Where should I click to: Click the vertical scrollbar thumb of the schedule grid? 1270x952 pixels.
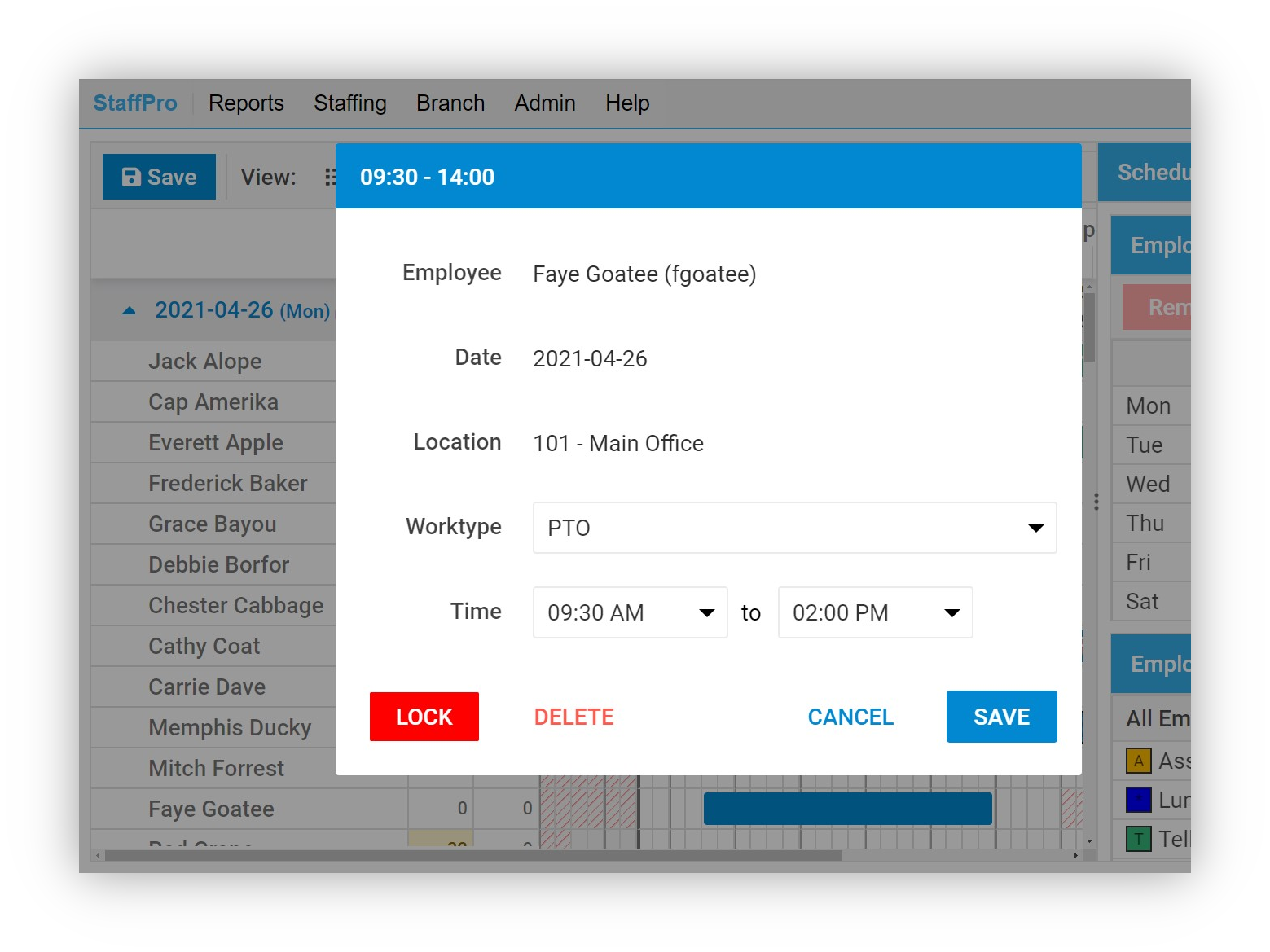[1089, 327]
